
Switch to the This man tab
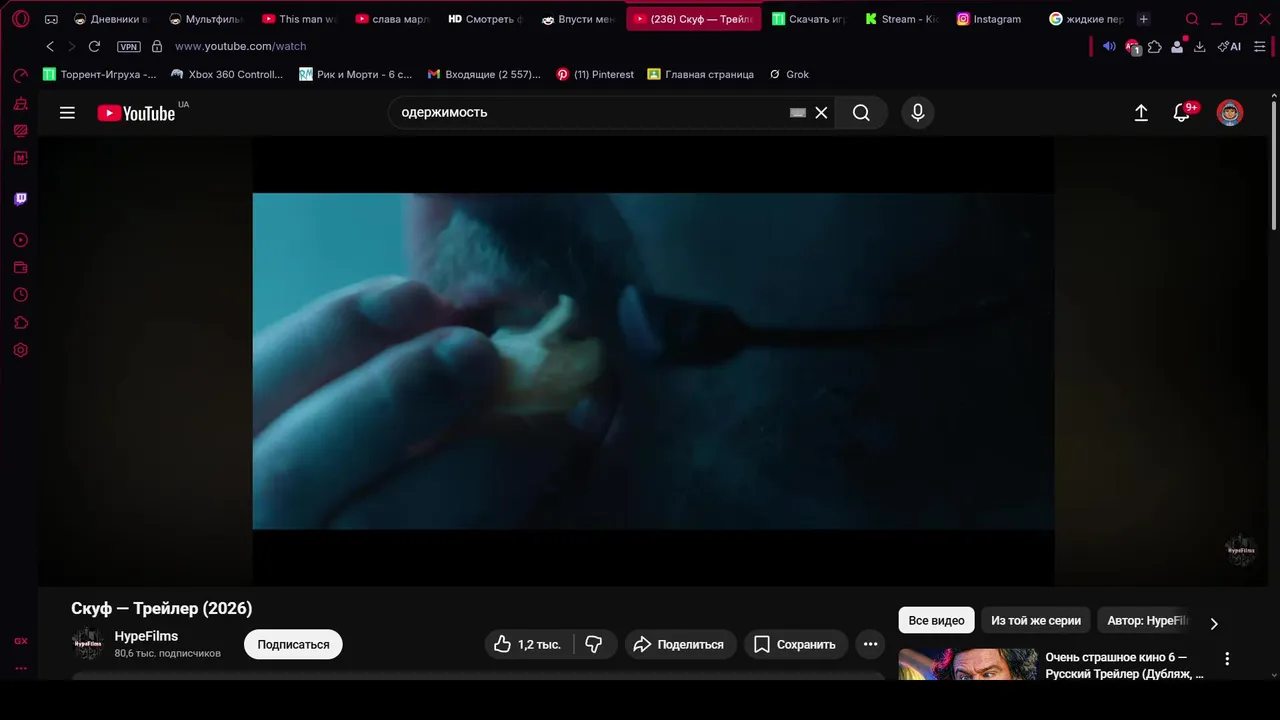pyautogui.click(x=300, y=19)
